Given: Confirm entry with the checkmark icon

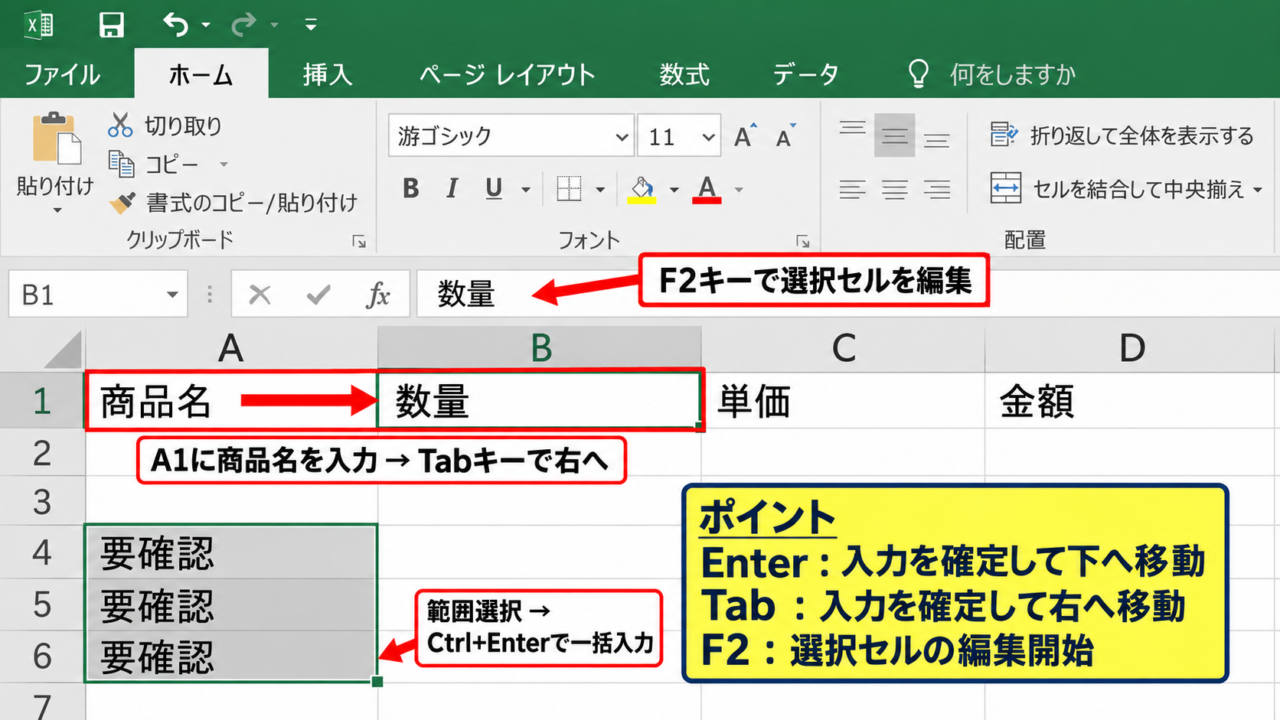Looking at the screenshot, I should (319, 295).
